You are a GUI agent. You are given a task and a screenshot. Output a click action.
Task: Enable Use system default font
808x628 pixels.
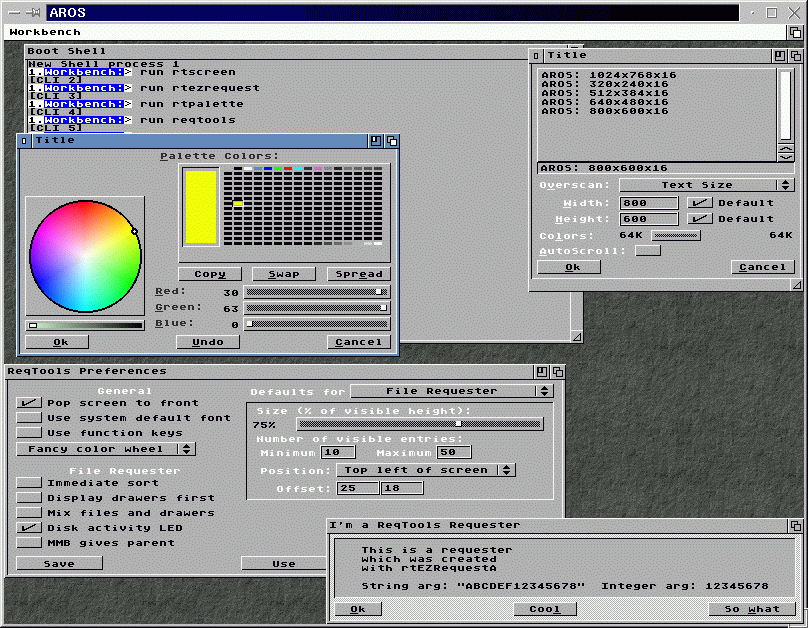29,417
